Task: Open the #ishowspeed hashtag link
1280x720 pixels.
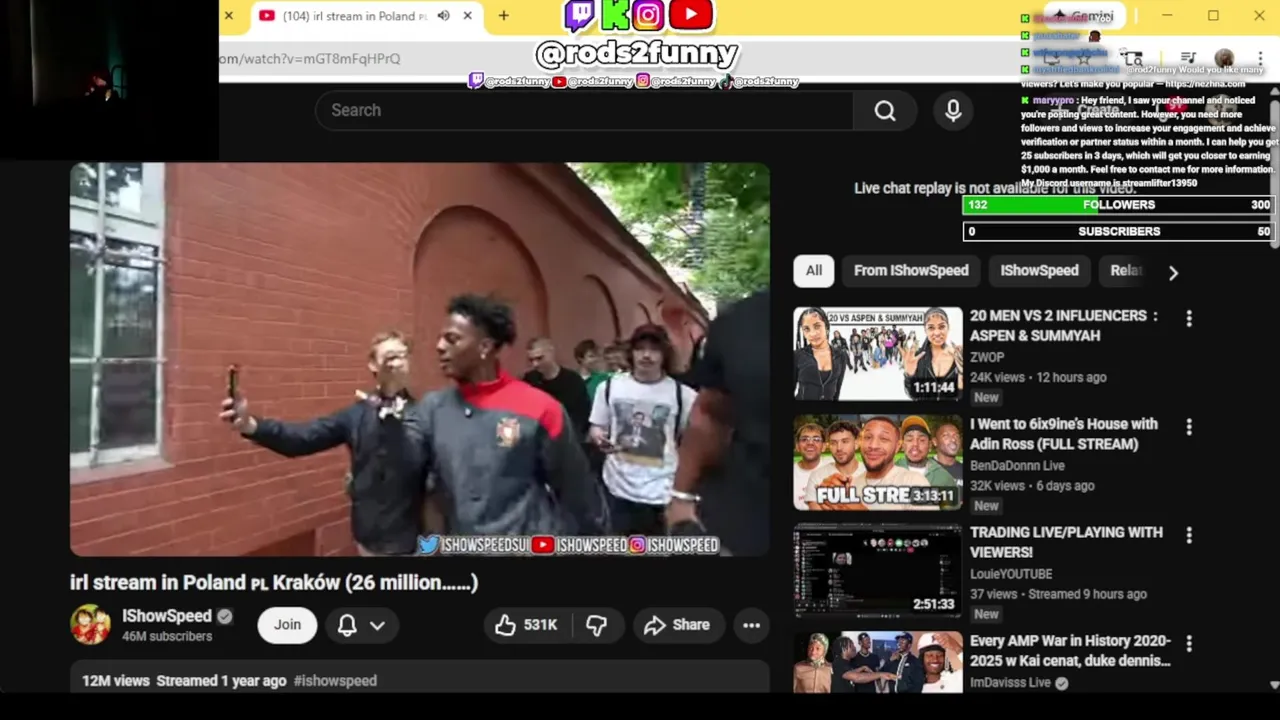Action: pyautogui.click(x=335, y=681)
